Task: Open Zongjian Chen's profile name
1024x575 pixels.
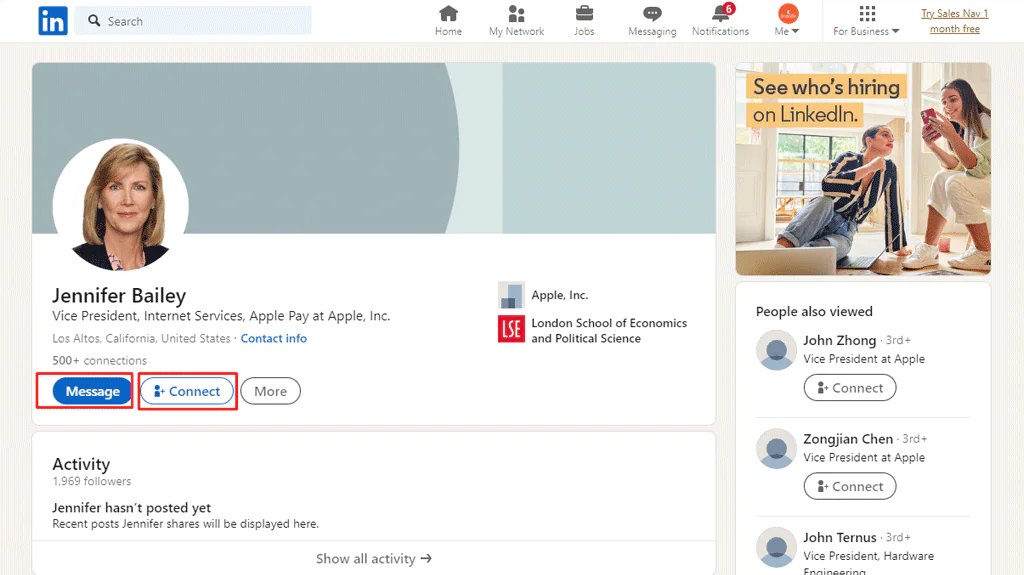Action: coord(848,439)
